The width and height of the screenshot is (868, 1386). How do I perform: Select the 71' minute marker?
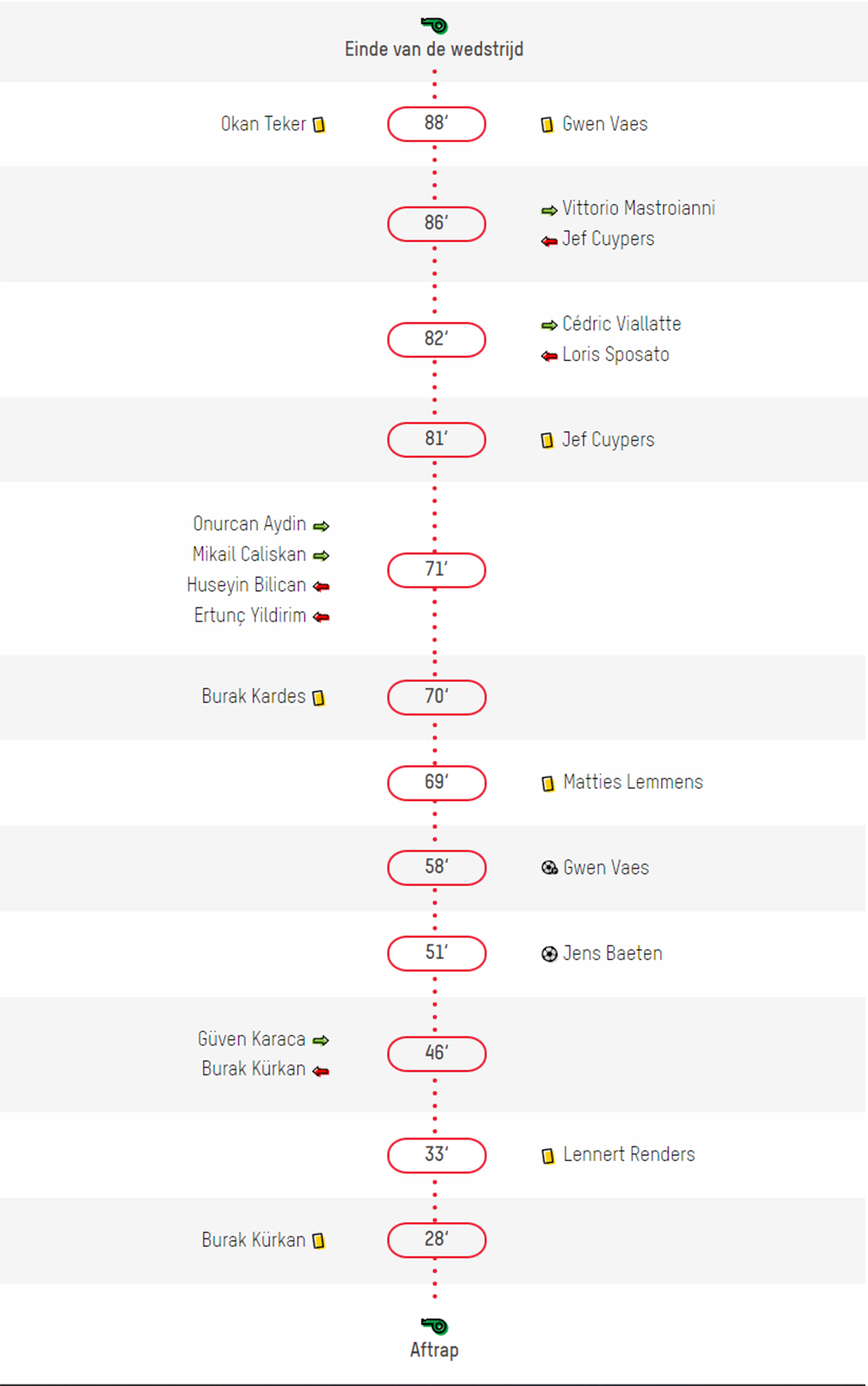[x=437, y=570]
